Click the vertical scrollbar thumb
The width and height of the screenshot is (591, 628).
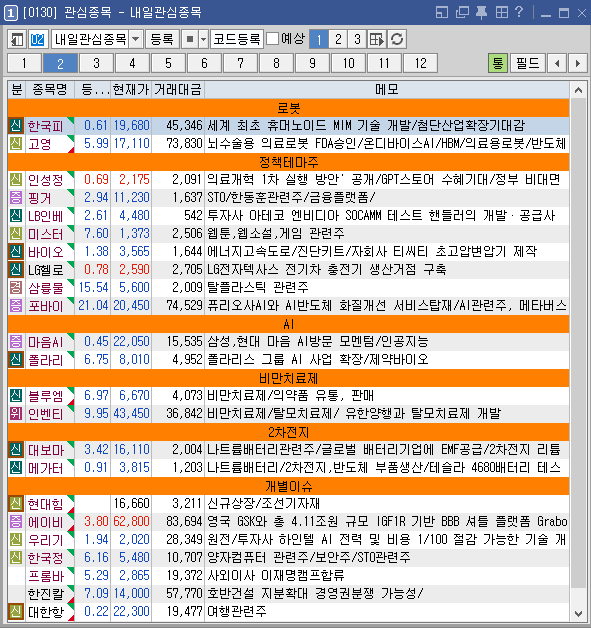coord(578,344)
